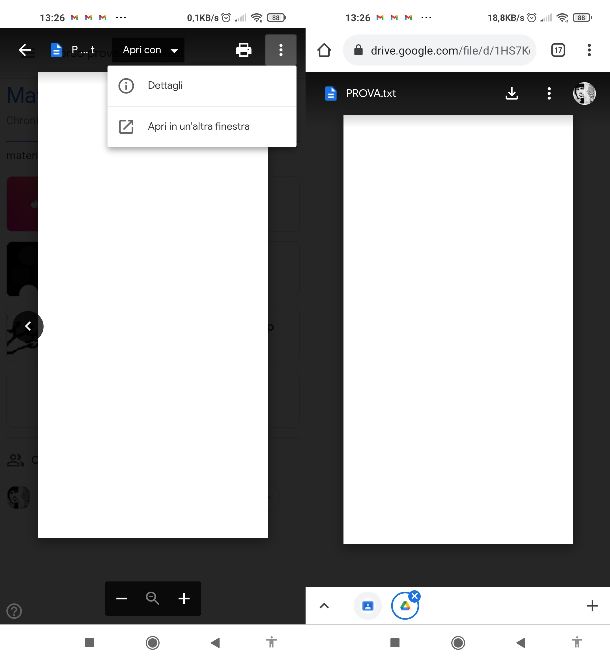Screen dimensions: 610x660
Task: Expand the tab strip with the up chevron
Action: pos(324,606)
